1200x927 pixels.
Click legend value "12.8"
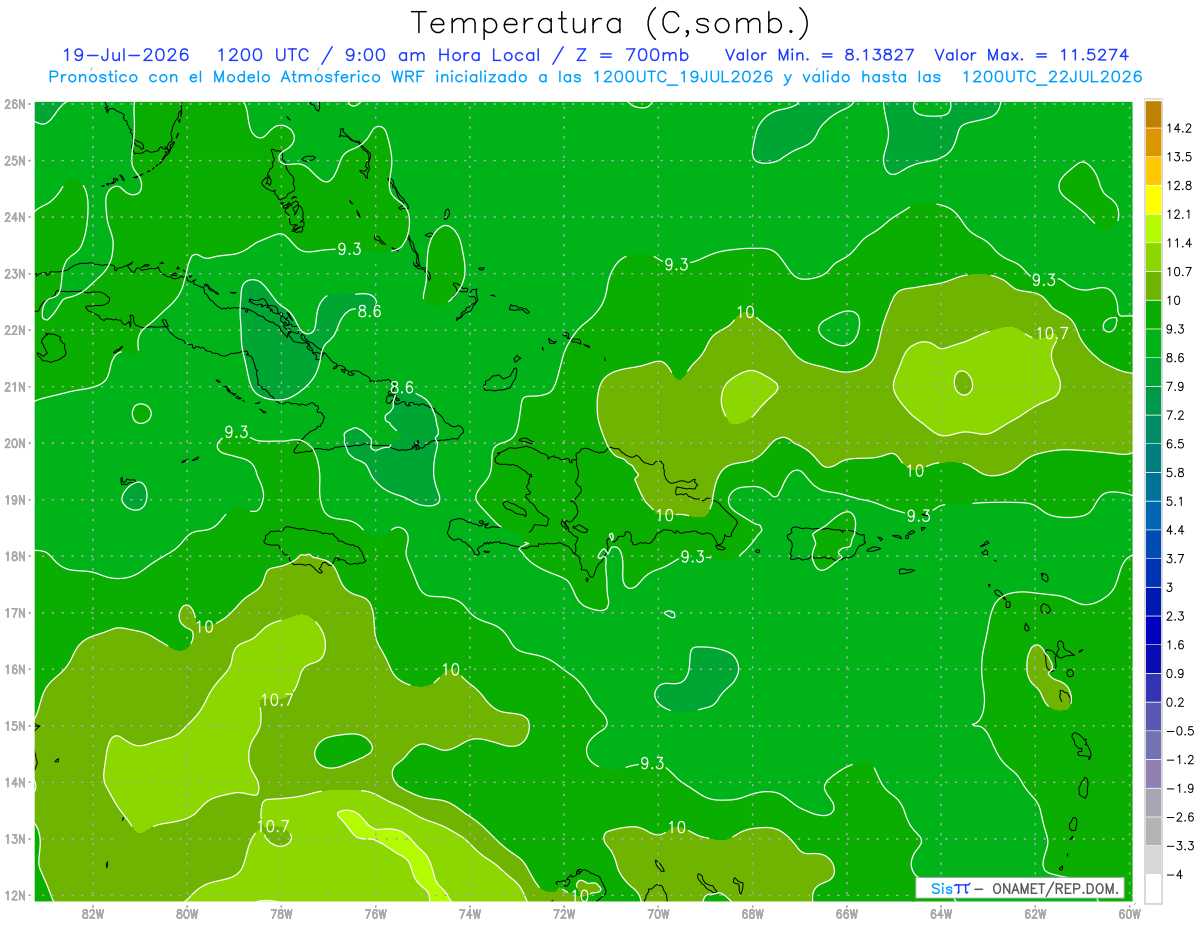tap(1178, 186)
